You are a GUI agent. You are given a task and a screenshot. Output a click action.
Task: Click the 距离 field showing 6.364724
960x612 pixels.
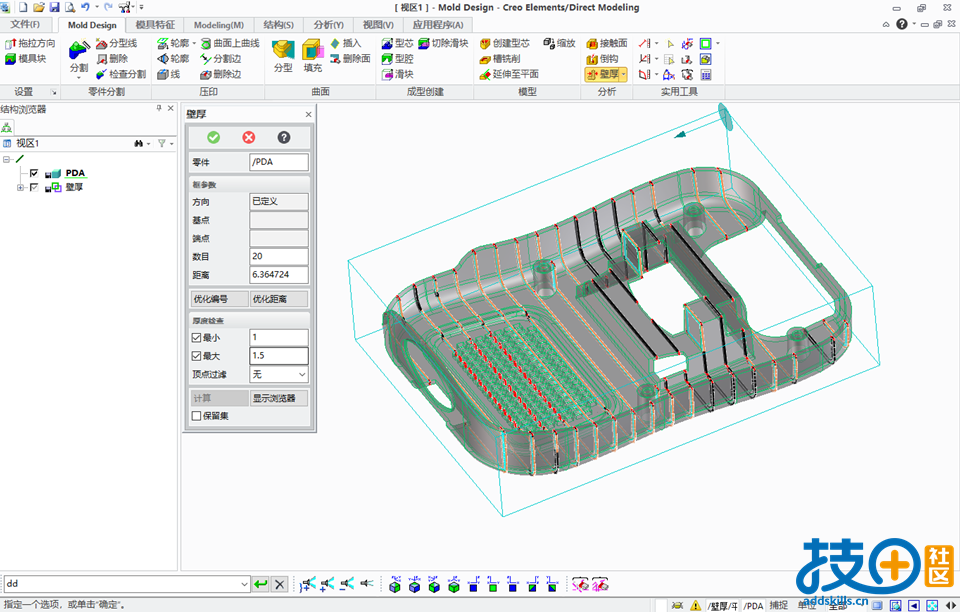[279, 275]
